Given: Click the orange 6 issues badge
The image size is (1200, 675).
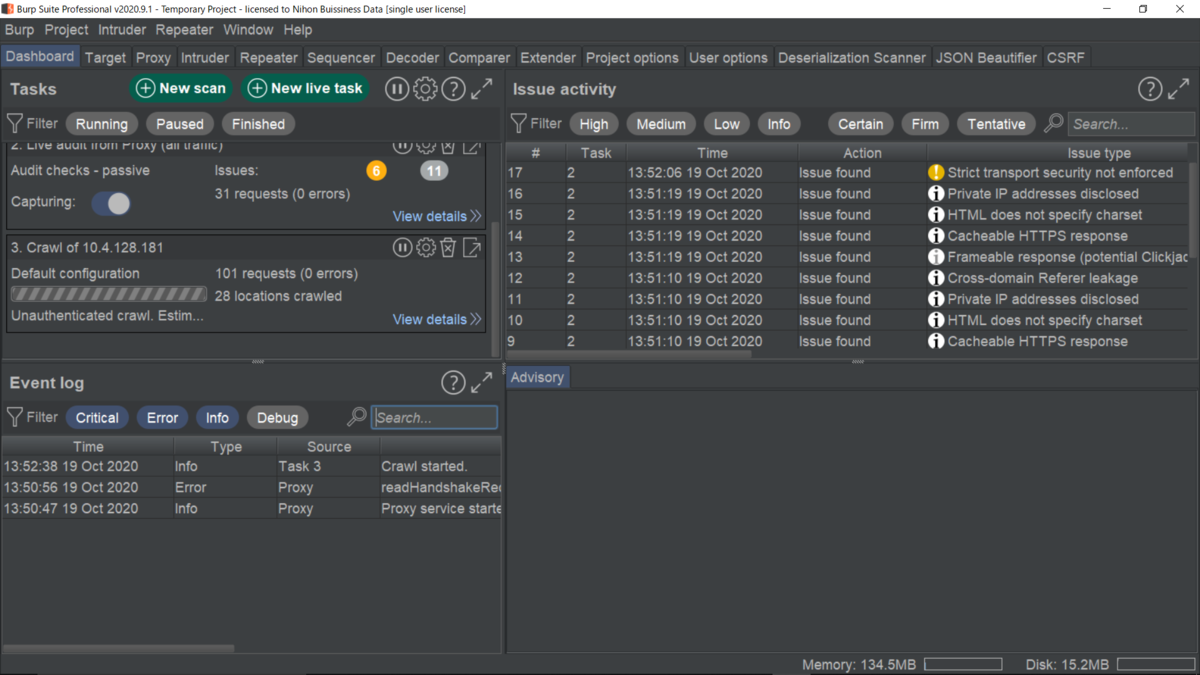Looking at the screenshot, I should pos(376,171).
